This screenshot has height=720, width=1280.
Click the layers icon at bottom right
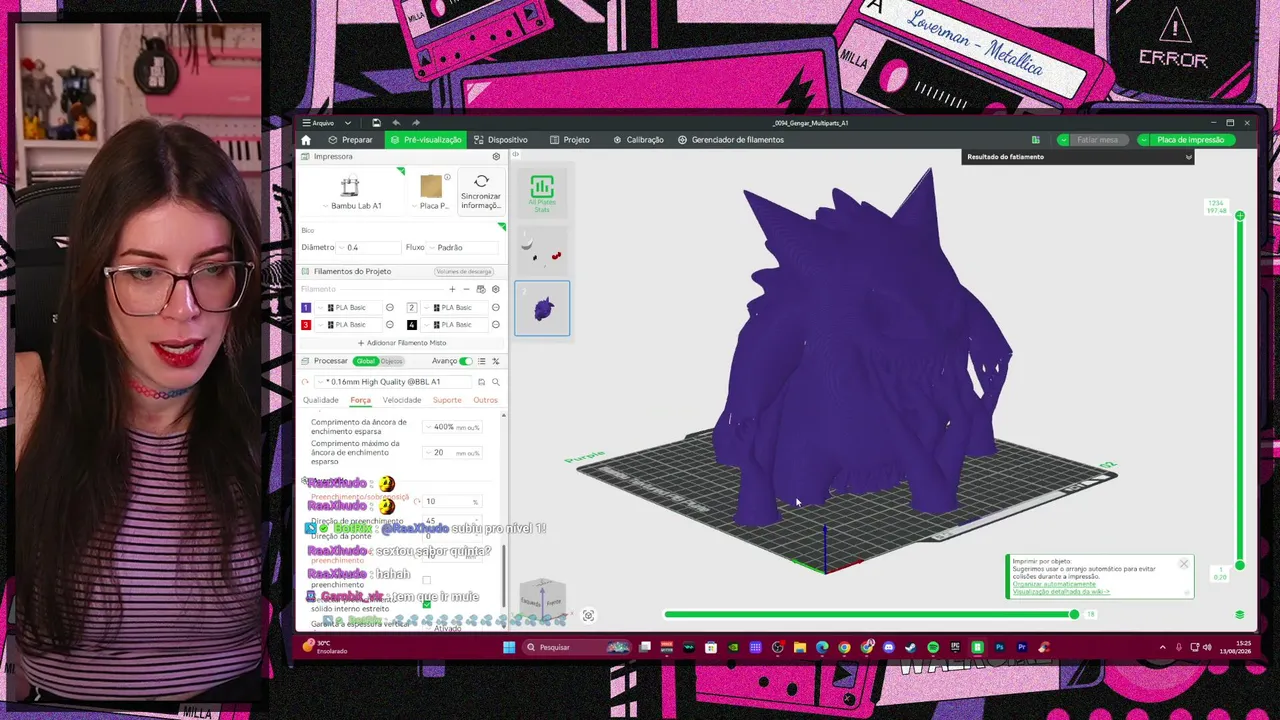(1240, 615)
